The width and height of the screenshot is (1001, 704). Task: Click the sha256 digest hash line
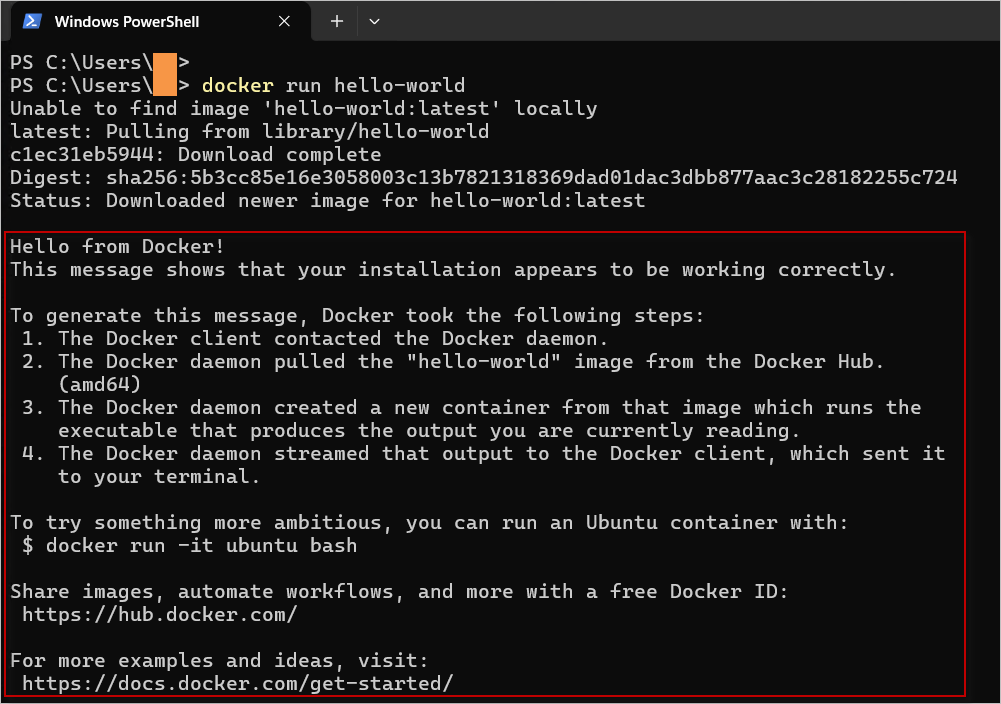point(484,178)
